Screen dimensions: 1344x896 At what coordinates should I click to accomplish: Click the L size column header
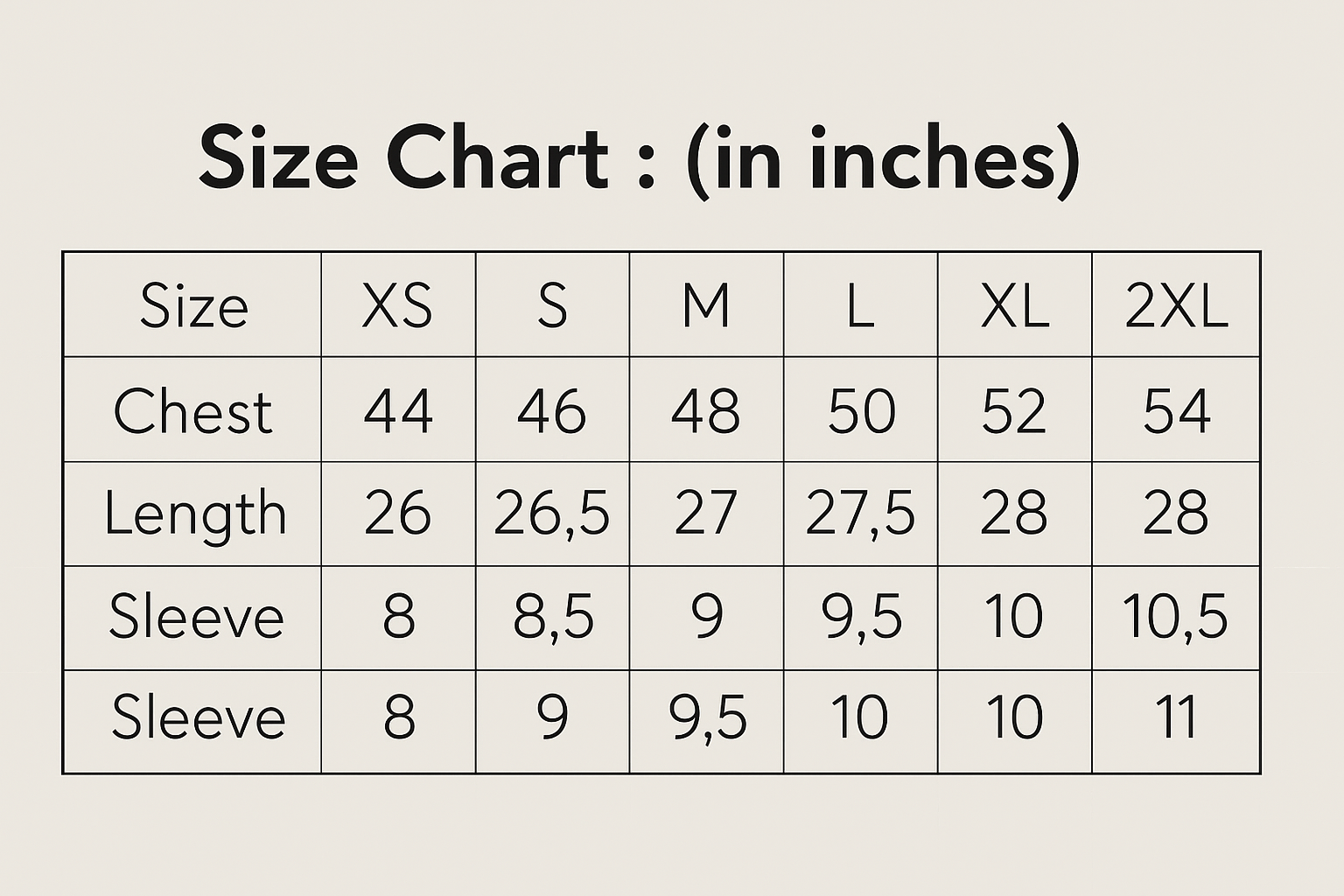pos(860,305)
